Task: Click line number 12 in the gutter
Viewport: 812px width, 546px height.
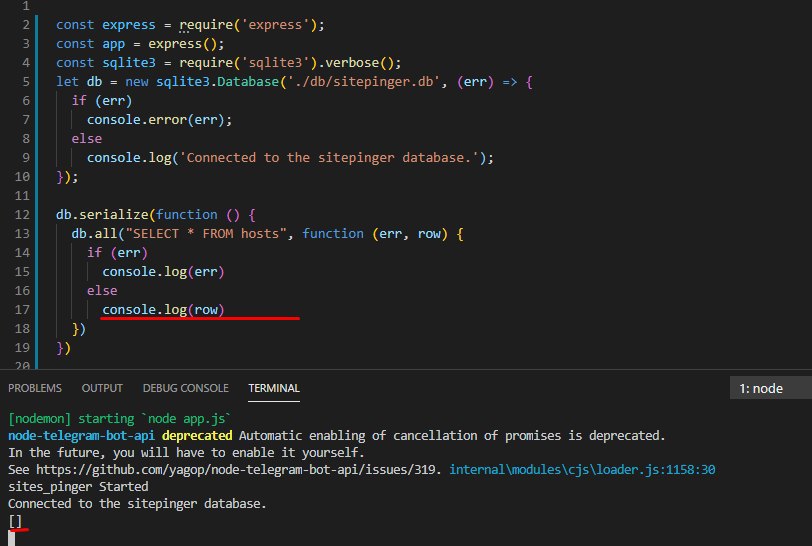Action: pos(22,214)
